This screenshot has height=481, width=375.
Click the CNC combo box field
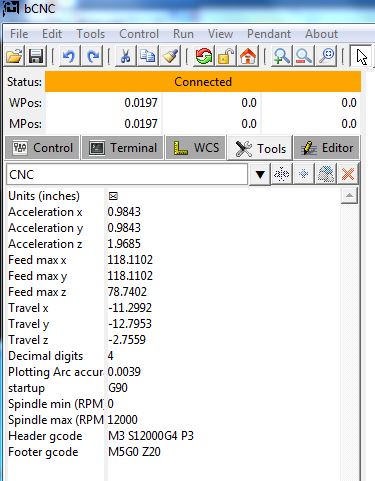[127, 174]
